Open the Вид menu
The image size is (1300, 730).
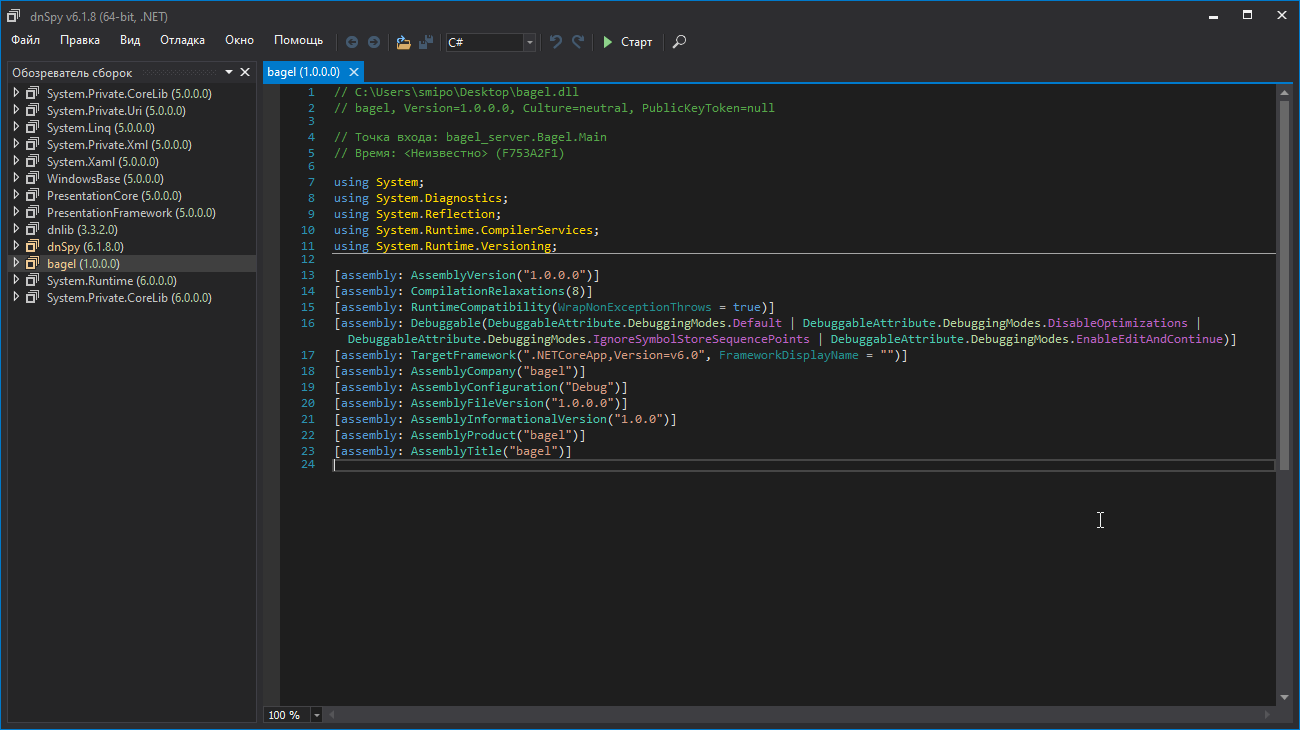[x=130, y=40]
